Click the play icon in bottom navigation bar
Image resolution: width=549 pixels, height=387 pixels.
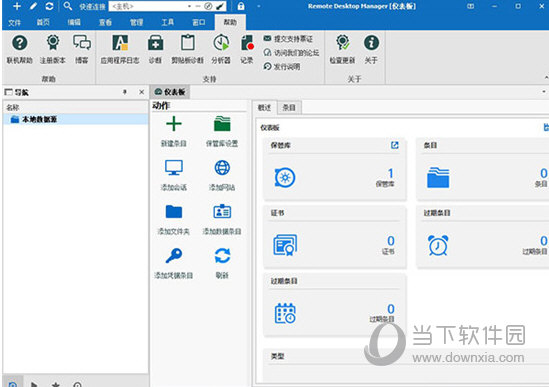pyautogui.click(x=34, y=384)
